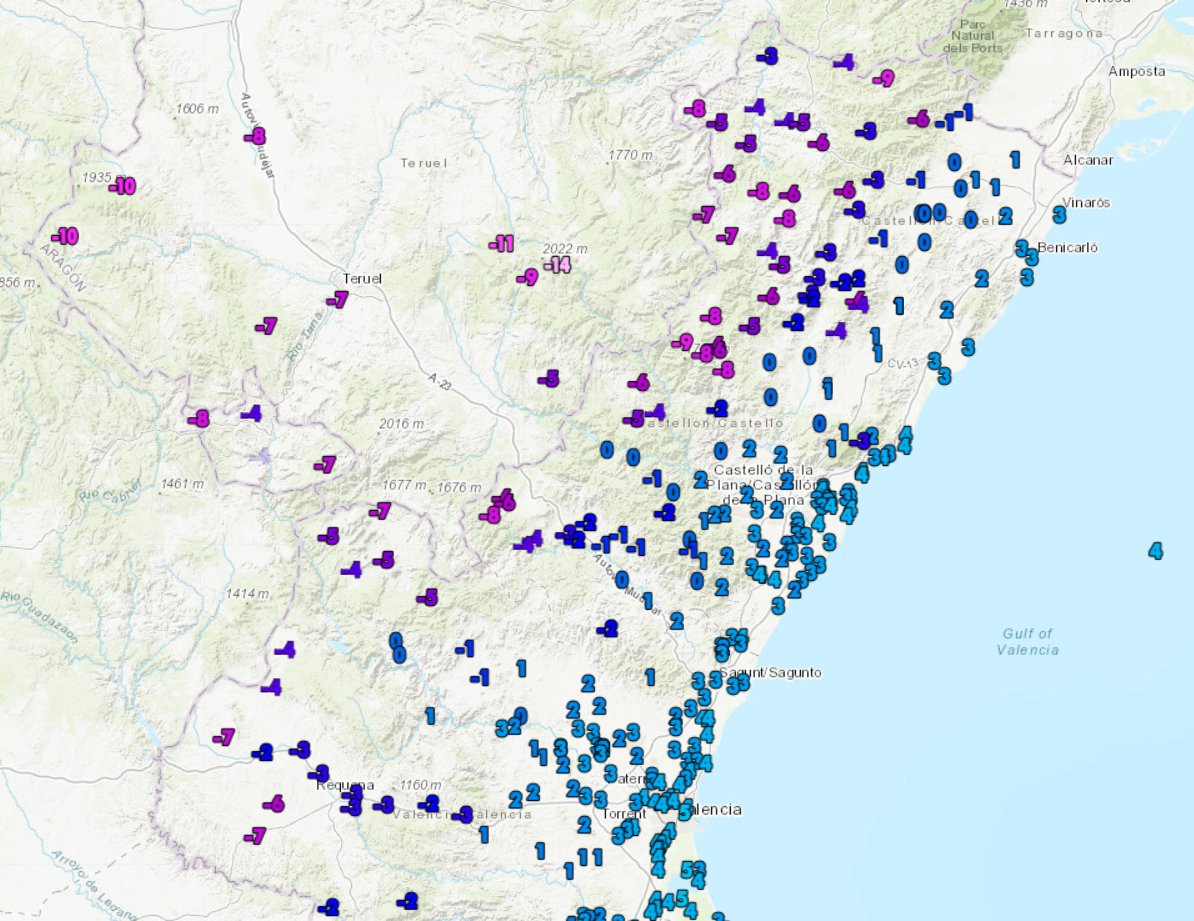This screenshot has height=921, width=1194.
Task: Select the Alcanar town label
Action: [1088, 160]
